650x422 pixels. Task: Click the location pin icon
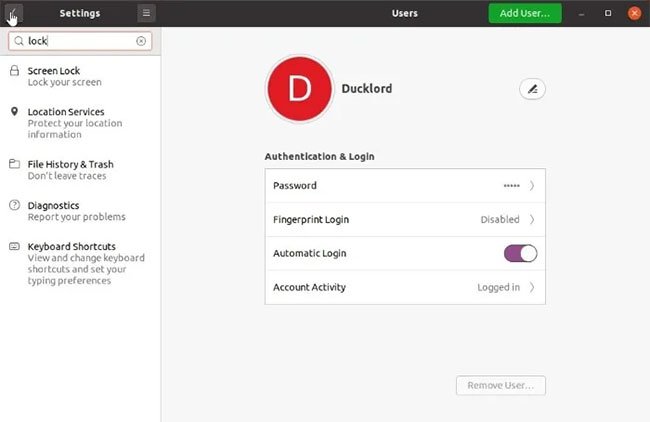pos(15,112)
